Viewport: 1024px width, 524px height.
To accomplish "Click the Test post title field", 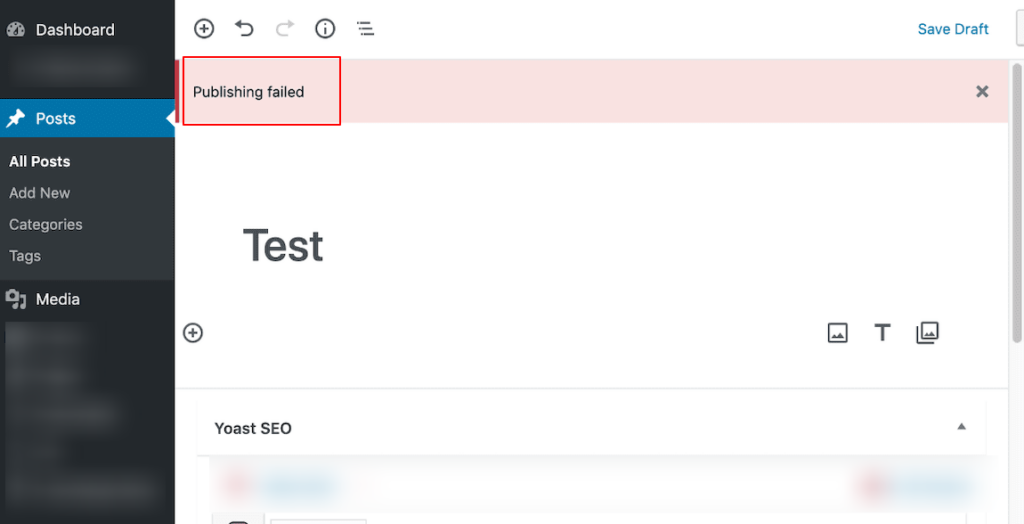I will pos(283,245).
